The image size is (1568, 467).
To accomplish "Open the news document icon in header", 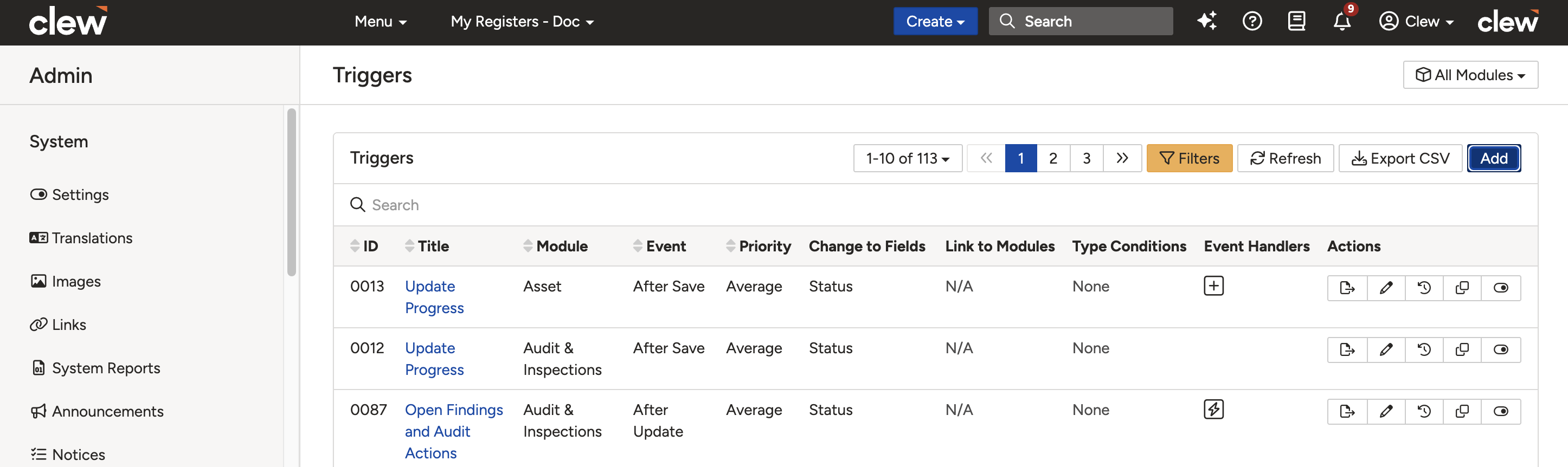I will coord(1296,21).
